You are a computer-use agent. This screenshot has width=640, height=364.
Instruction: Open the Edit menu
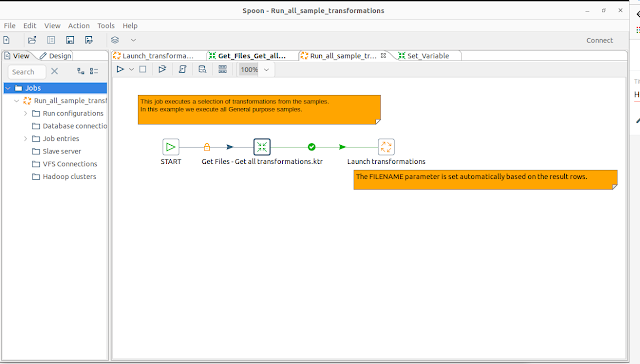(30, 25)
